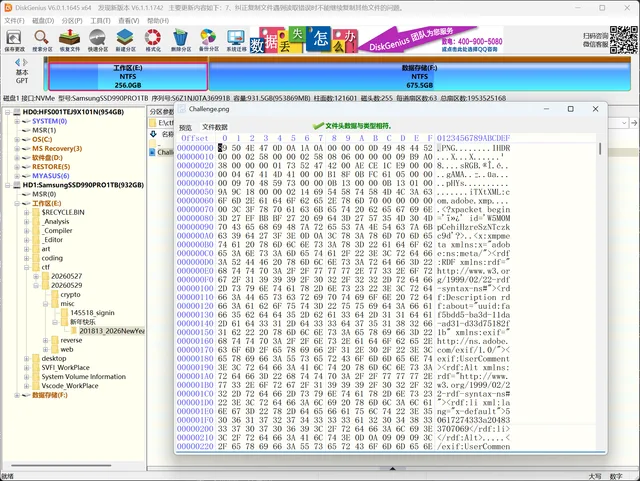640x481 pixels.
Task: Open the 帮助(H) menu
Action: coord(158,21)
